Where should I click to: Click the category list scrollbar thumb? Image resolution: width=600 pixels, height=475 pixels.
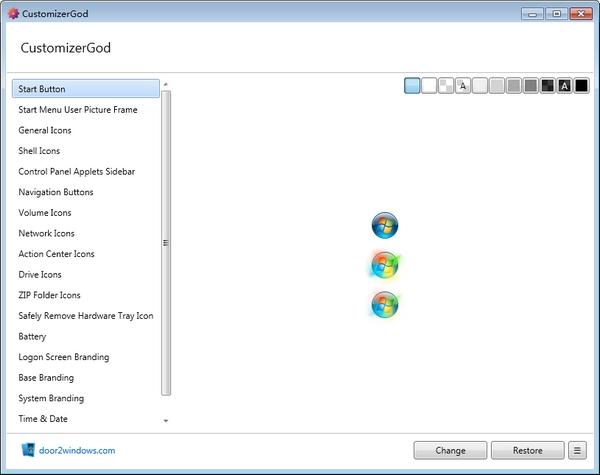click(x=166, y=243)
